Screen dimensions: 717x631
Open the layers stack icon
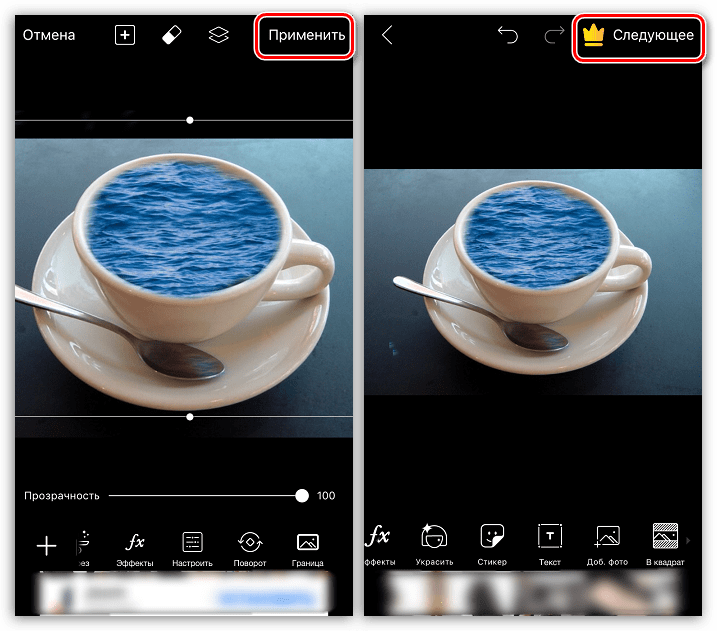click(x=219, y=35)
